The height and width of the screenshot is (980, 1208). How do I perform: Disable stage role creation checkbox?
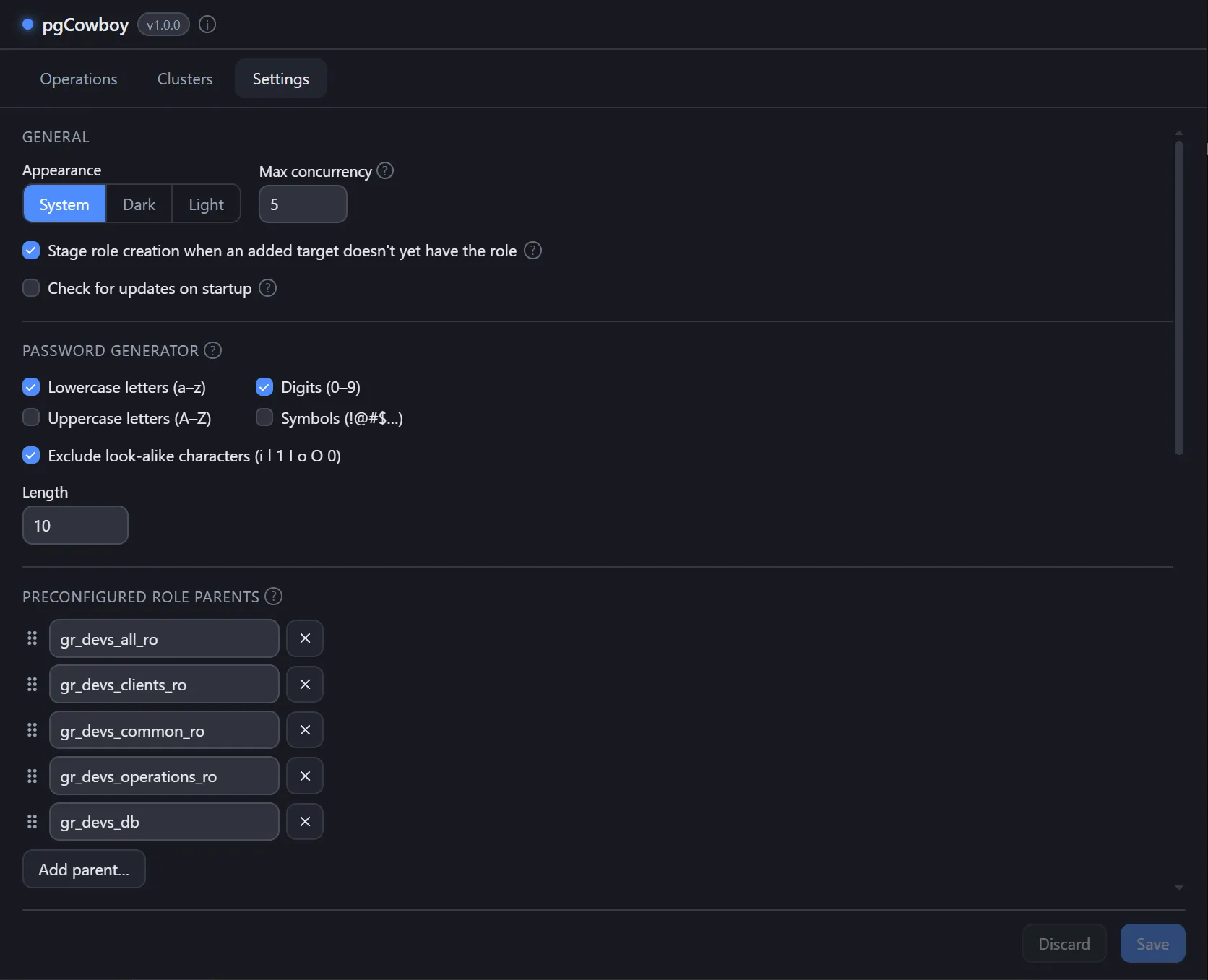(31, 251)
